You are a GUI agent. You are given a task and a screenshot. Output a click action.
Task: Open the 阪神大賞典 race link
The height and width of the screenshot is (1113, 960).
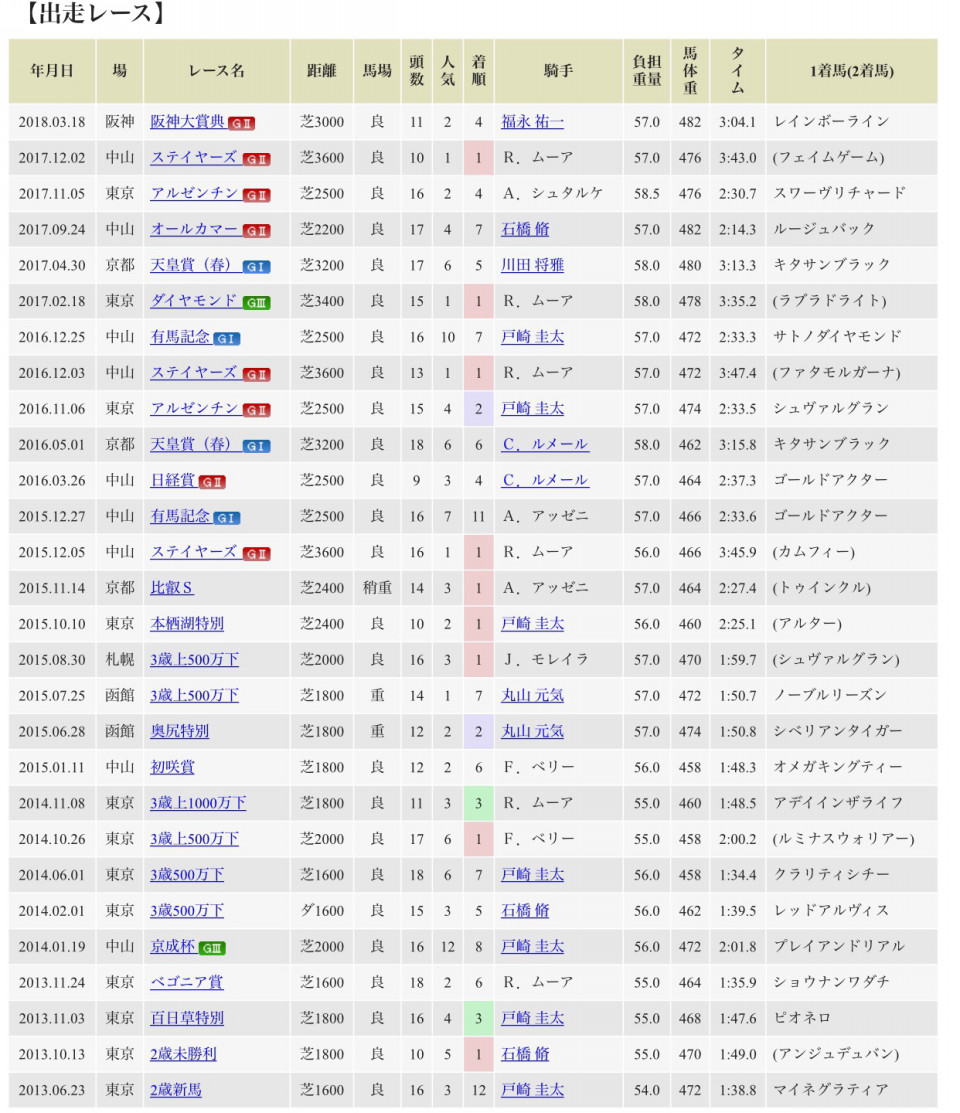click(x=187, y=122)
